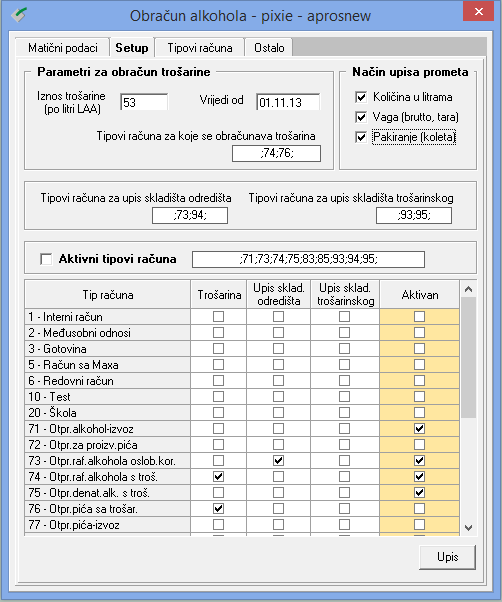Viewport: 502px width, 602px height.
Task: Click the active account types list field
Action: [x=308, y=259]
